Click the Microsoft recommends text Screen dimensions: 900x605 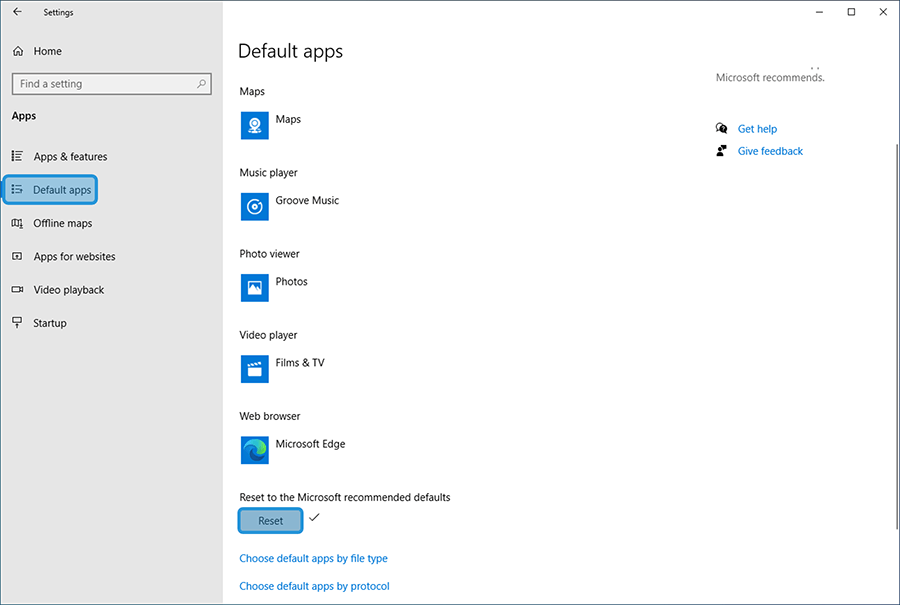click(x=770, y=77)
